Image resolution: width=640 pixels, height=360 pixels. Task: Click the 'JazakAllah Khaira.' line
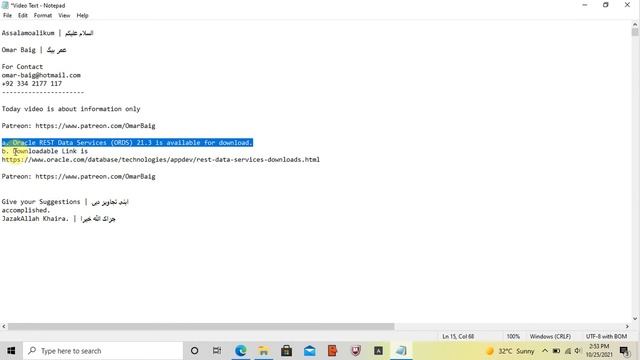[x=58, y=219]
